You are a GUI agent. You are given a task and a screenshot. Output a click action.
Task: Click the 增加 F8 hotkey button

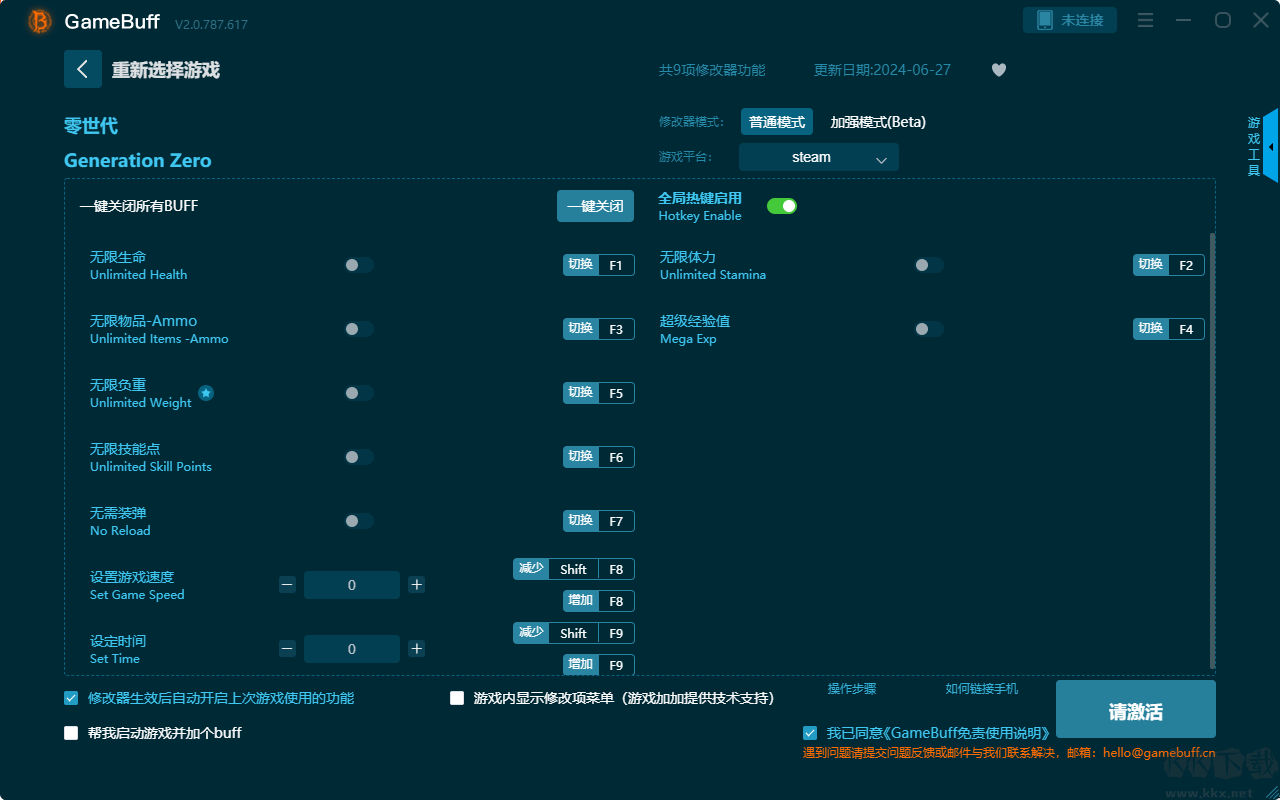(599, 601)
